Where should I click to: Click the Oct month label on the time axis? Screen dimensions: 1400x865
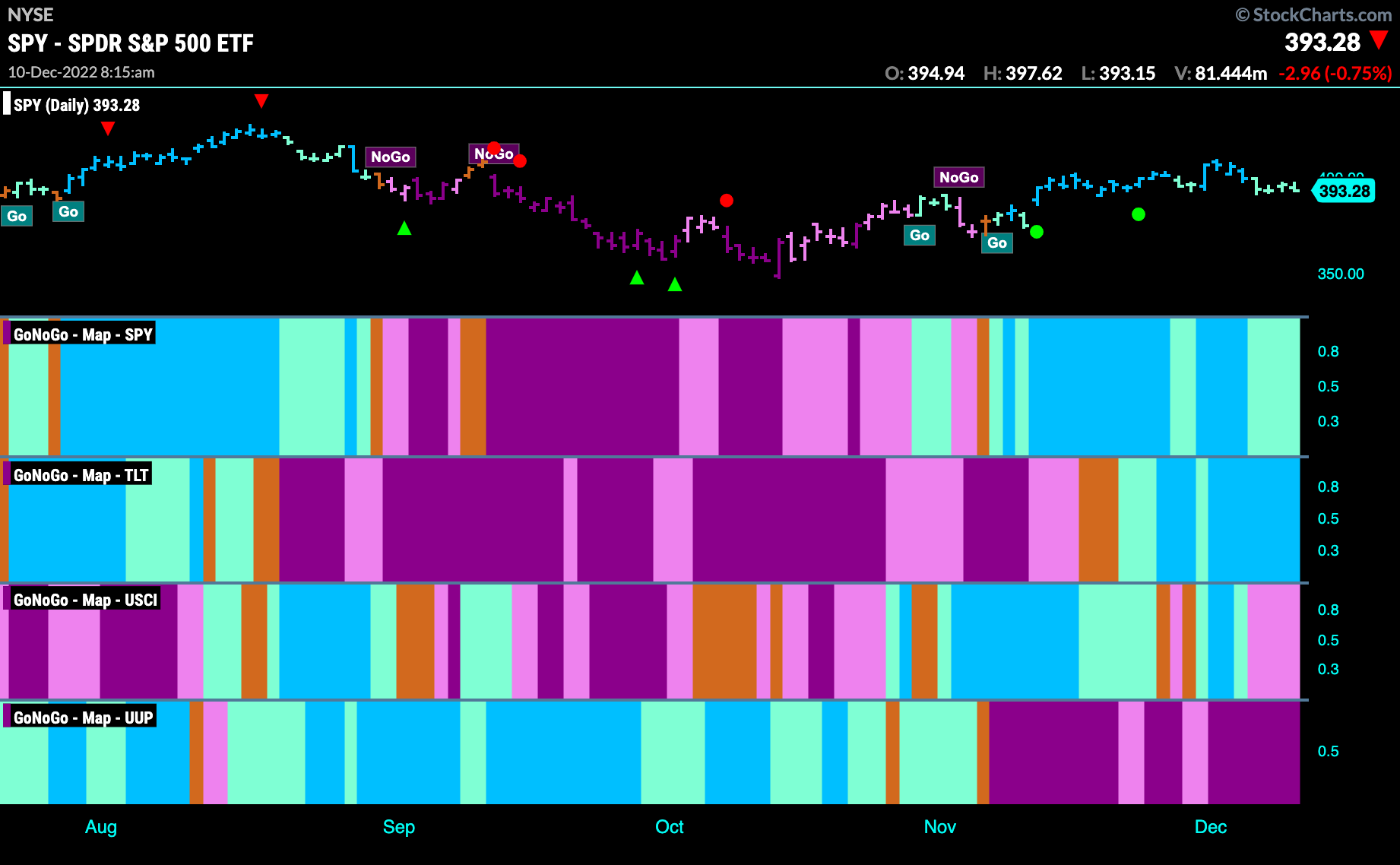[670, 827]
